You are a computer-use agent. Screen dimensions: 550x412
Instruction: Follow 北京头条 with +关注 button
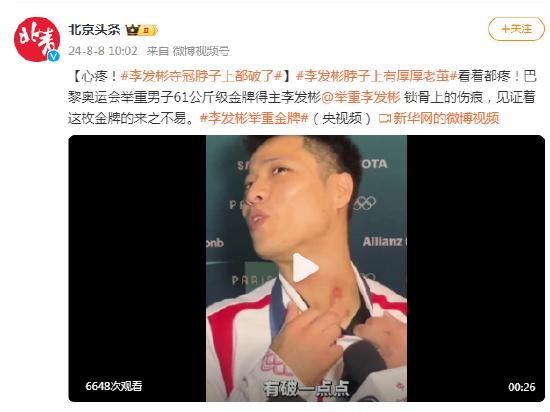click(x=516, y=29)
